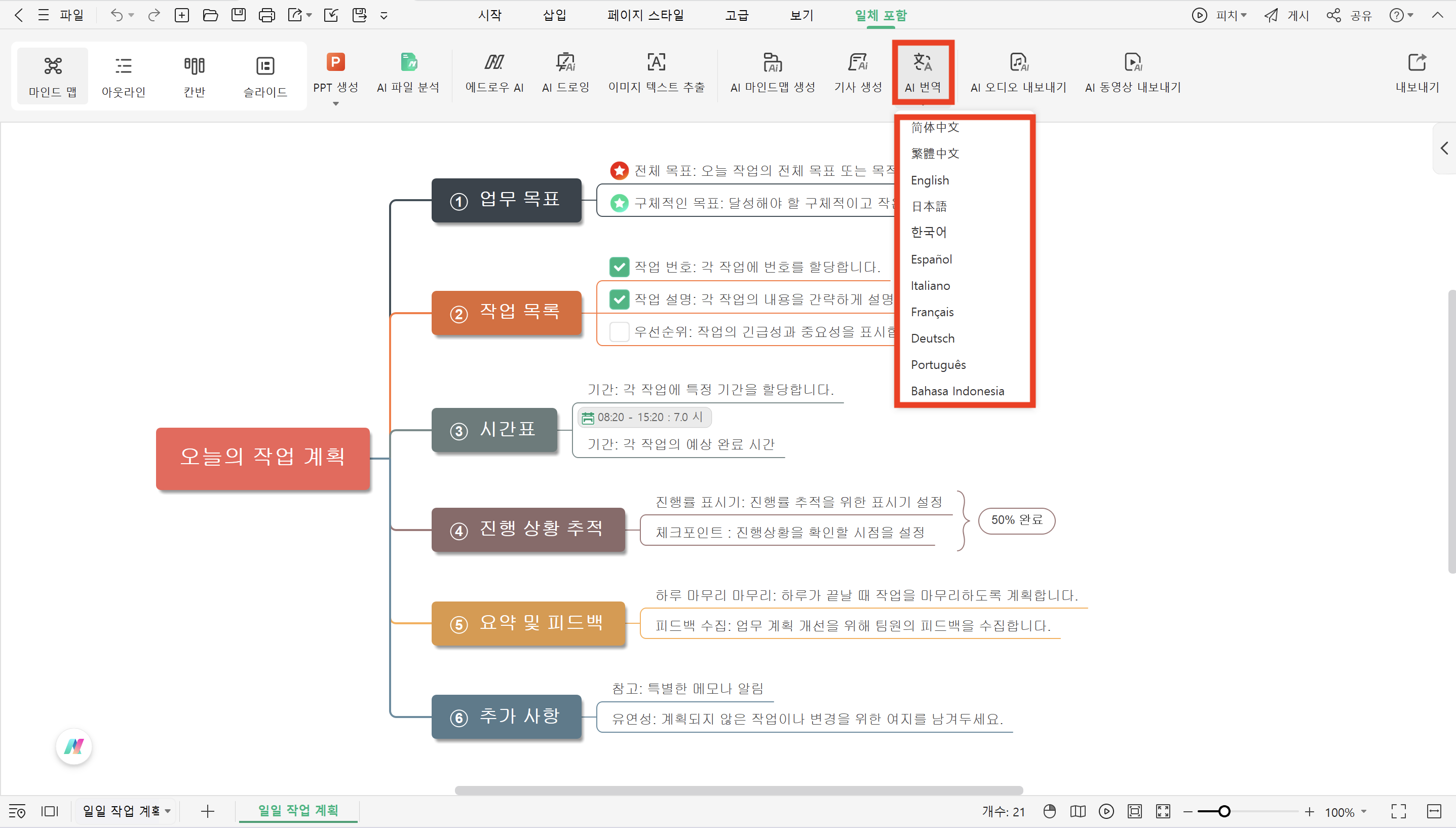Select the 마인드 맵 view icon
1456x828 pixels.
tap(52, 75)
